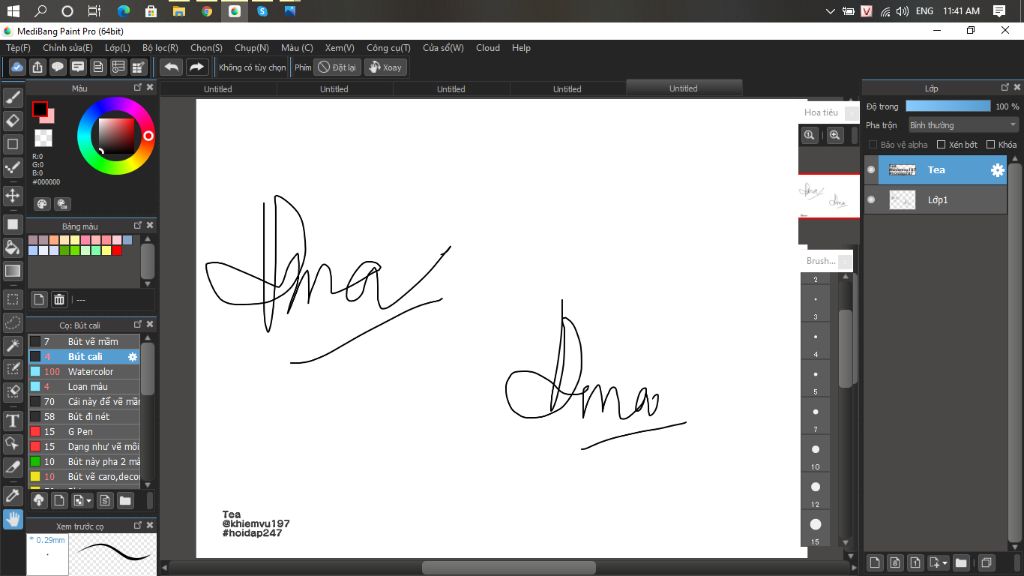This screenshot has height=576, width=1024.
Task: Select the Watercolor brush
Action: 84,372
